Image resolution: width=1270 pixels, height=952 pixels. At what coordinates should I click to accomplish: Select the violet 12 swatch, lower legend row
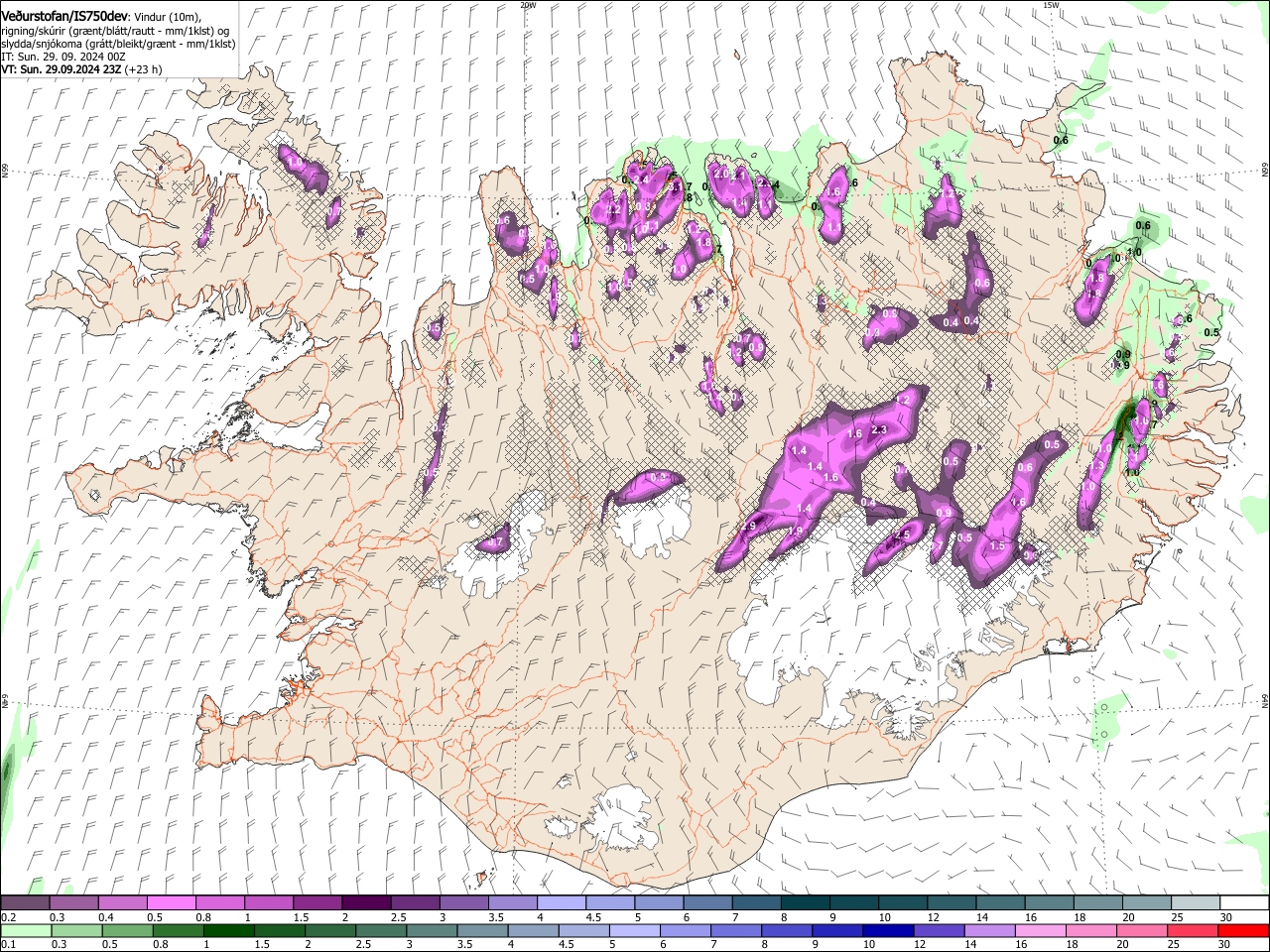pyautogui.click(x=939, y=931)
